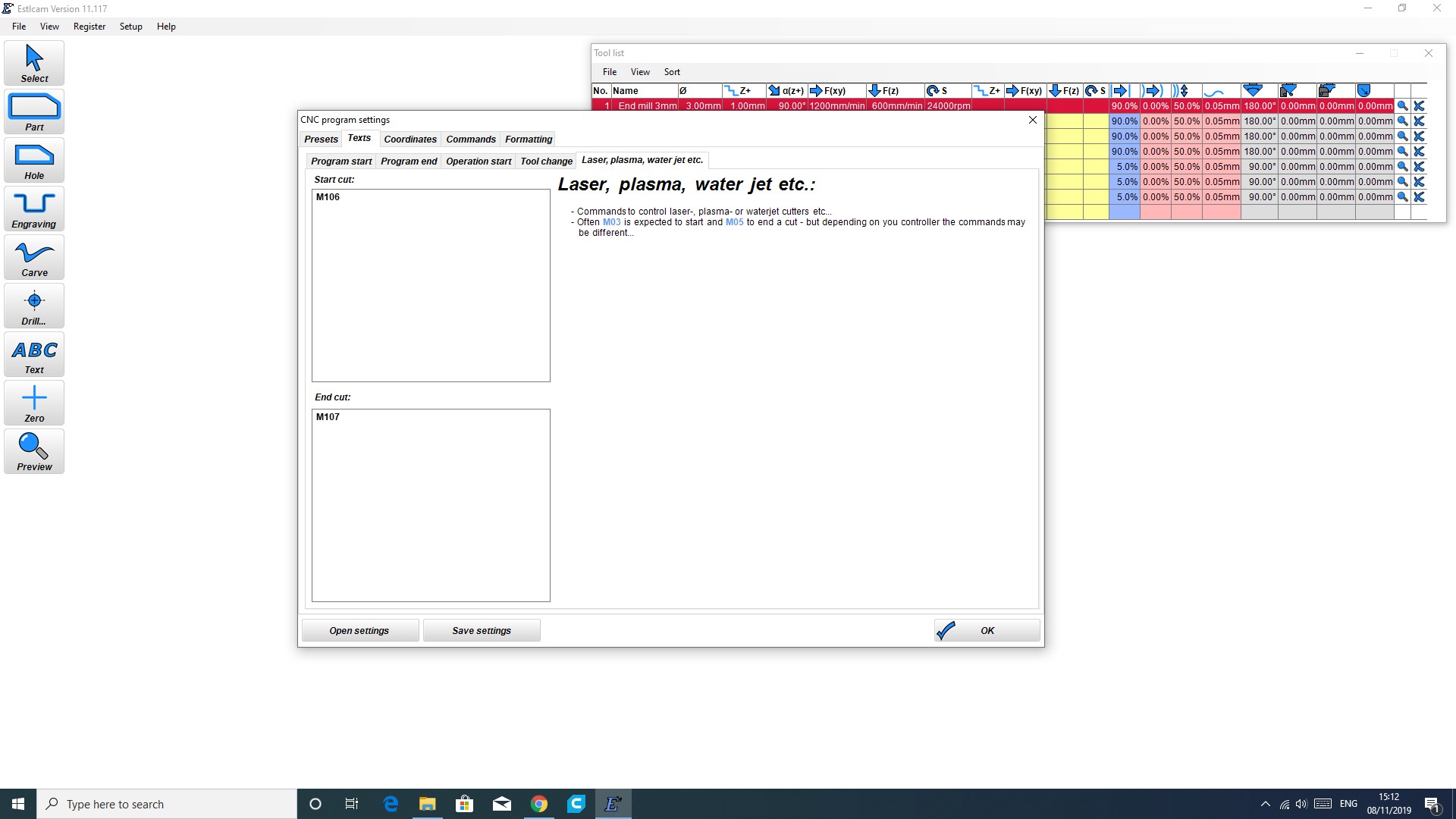This screenshot has height=819, width=1456.
Task: Open the Tool change sub-tab
Action: (x=546, y=162)
